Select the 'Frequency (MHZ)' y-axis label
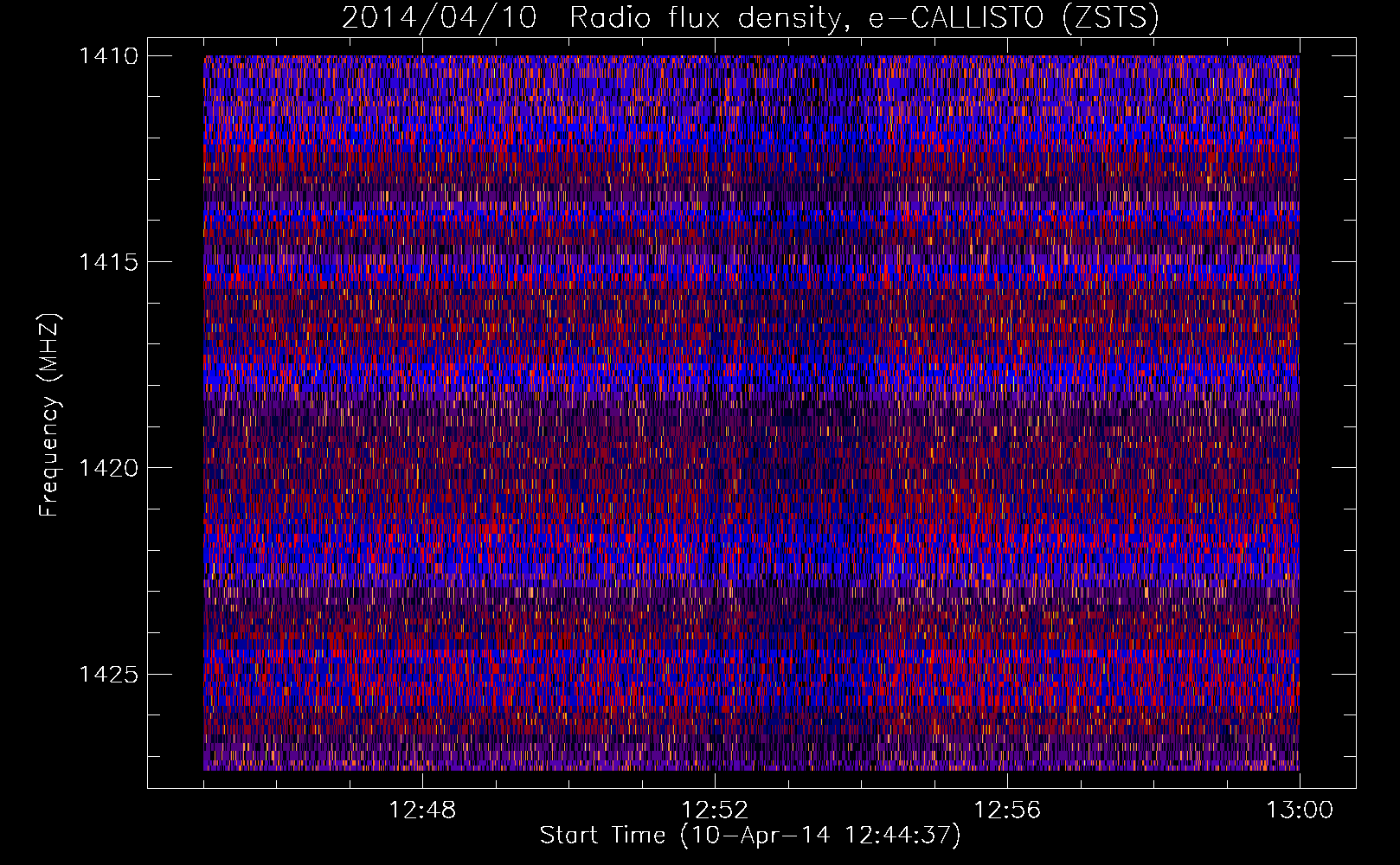Screen dimensions: 1400x865 50,415
